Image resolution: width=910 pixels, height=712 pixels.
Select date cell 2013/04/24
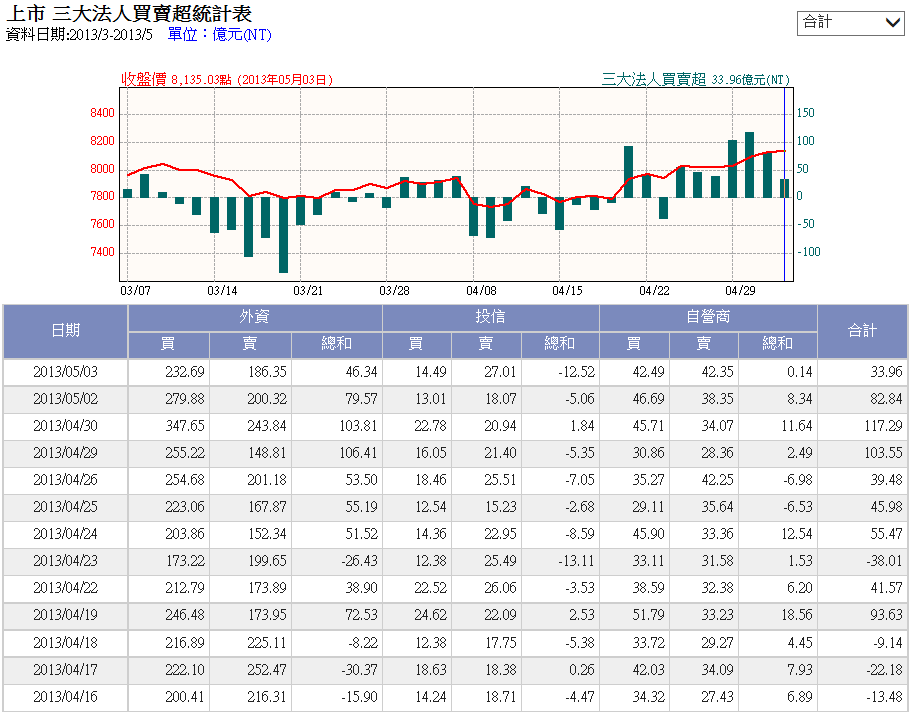coord(66,534)
